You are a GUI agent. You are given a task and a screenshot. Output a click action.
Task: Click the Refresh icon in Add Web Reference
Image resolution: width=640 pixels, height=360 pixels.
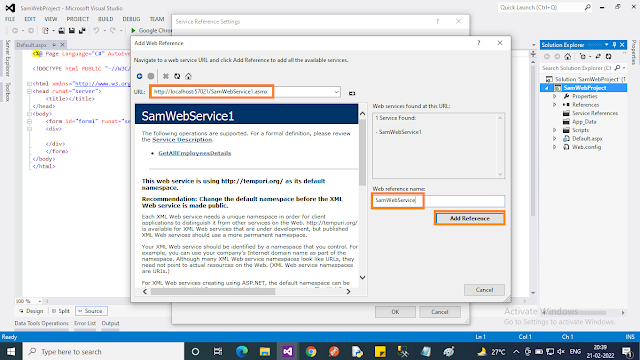coord(177,76)
